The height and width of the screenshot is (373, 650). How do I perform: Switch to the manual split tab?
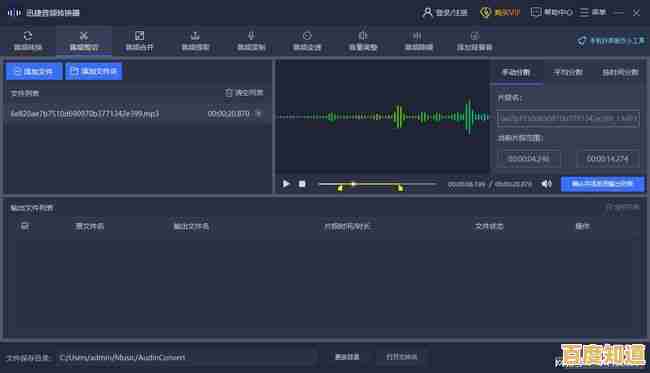click(516, 73)
